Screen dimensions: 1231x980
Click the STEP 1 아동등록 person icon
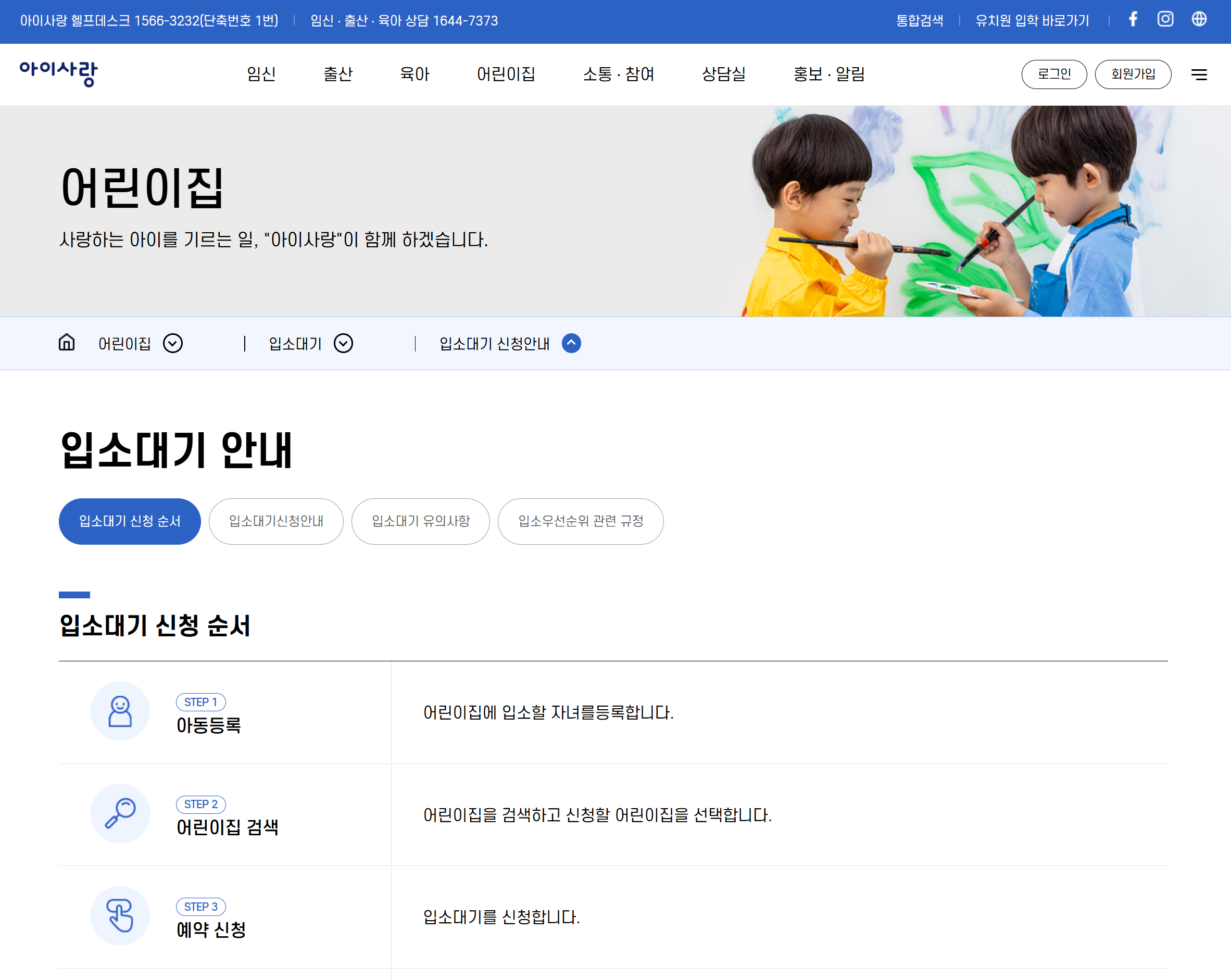[120, 711]
